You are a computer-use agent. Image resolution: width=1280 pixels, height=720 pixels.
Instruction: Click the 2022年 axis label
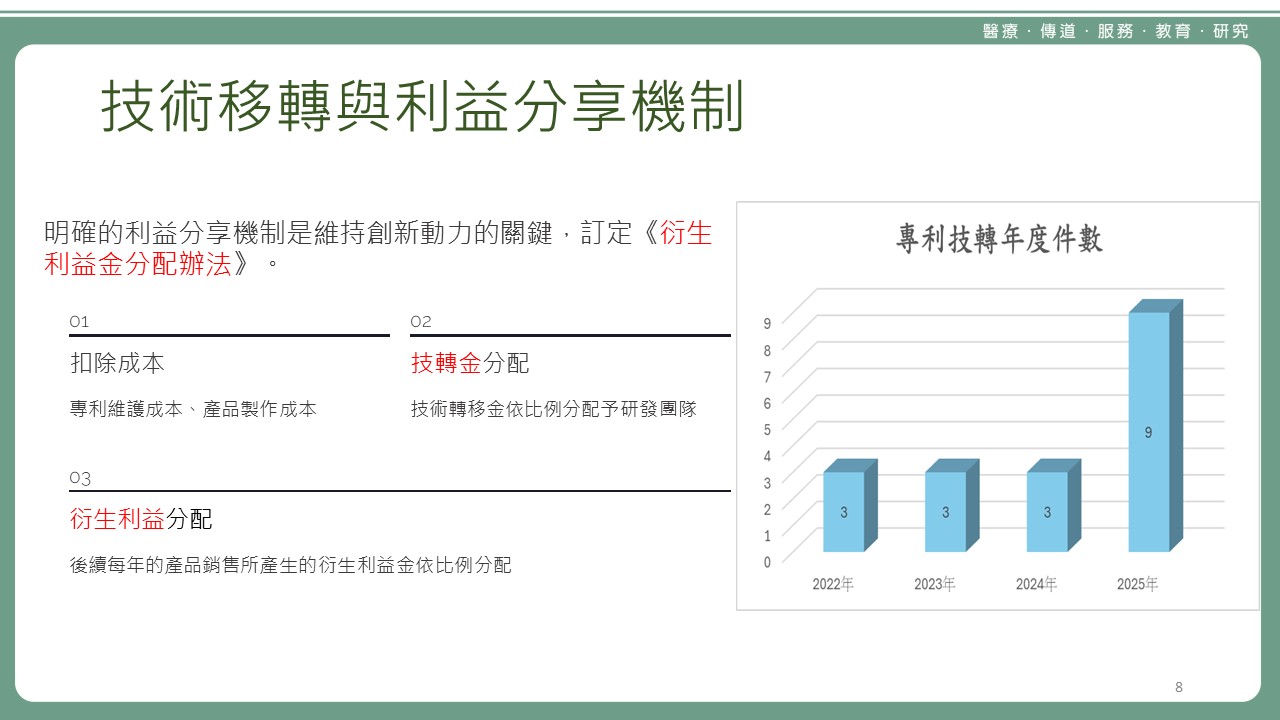tap(833, 585)
